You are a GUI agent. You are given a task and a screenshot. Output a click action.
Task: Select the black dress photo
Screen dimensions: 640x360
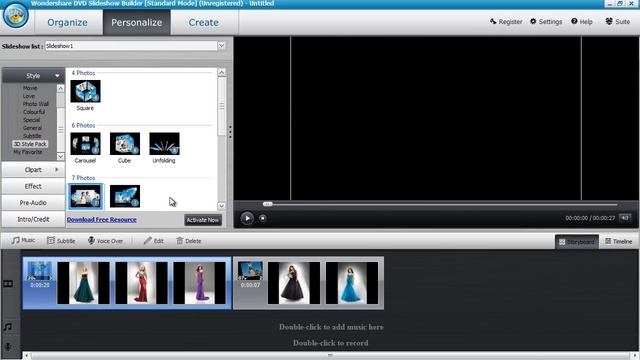pyautogui.click(x=294, y=283)
